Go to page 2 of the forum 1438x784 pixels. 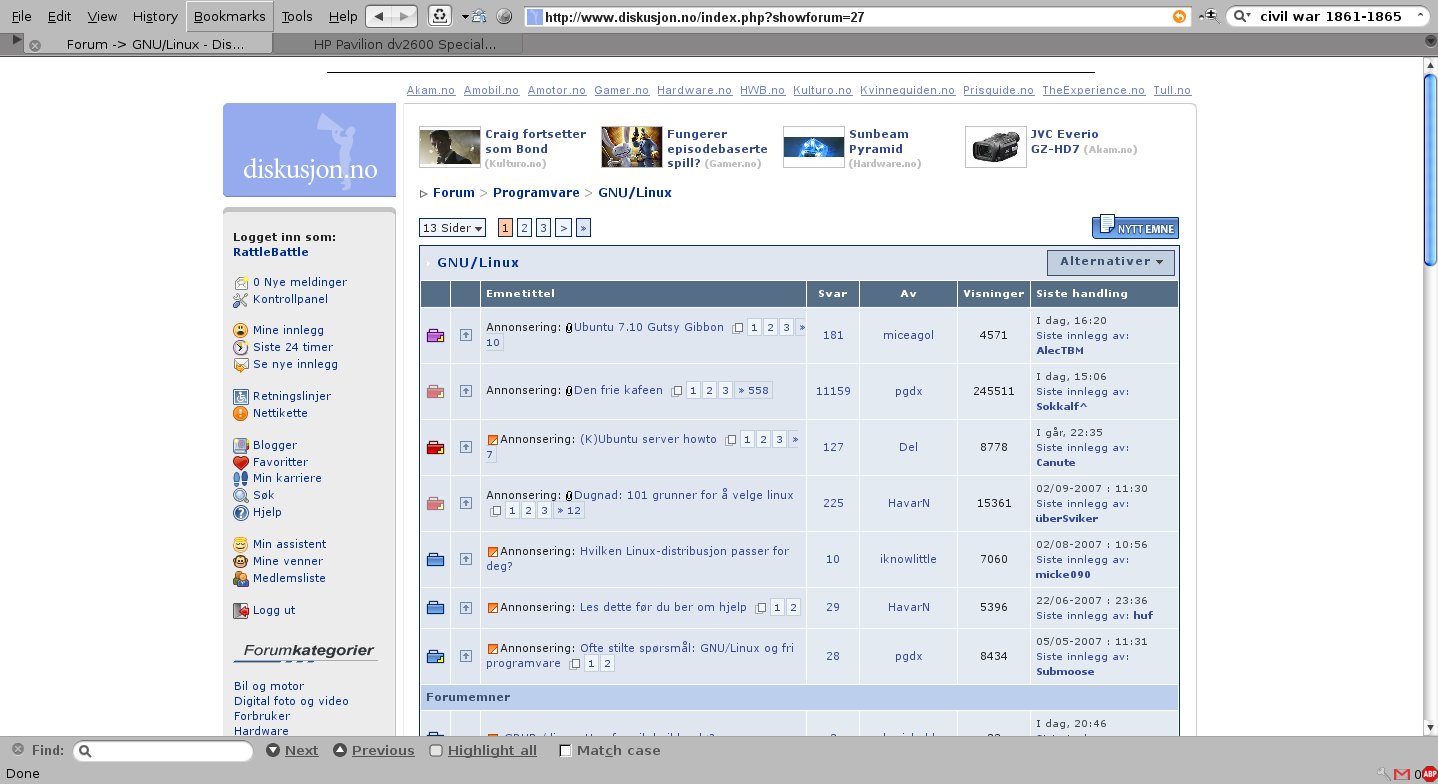click(x=524, y=228)
